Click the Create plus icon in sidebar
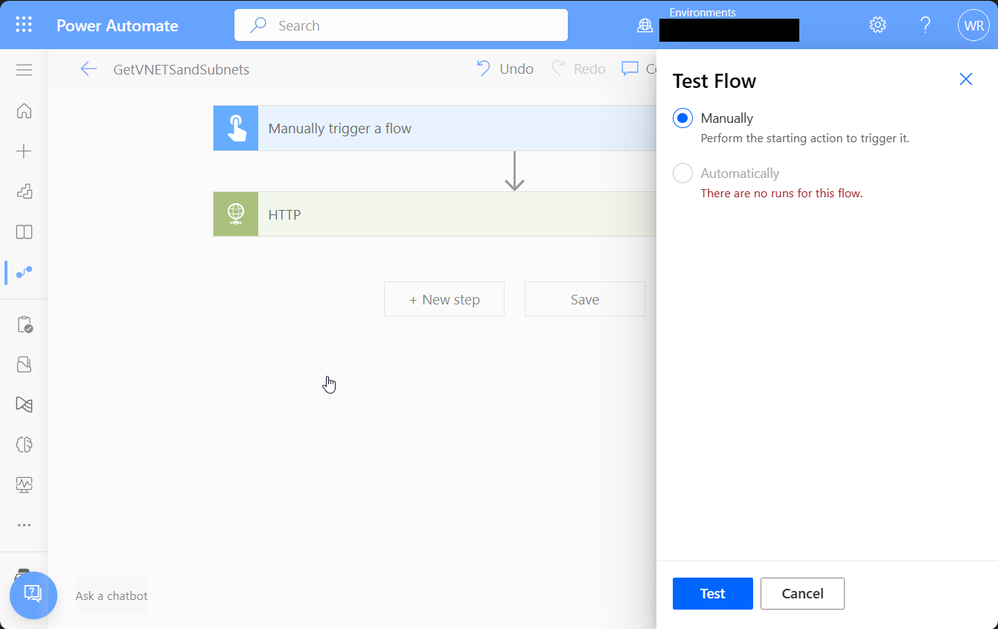The image size is (998, 629). pos(24,151)
